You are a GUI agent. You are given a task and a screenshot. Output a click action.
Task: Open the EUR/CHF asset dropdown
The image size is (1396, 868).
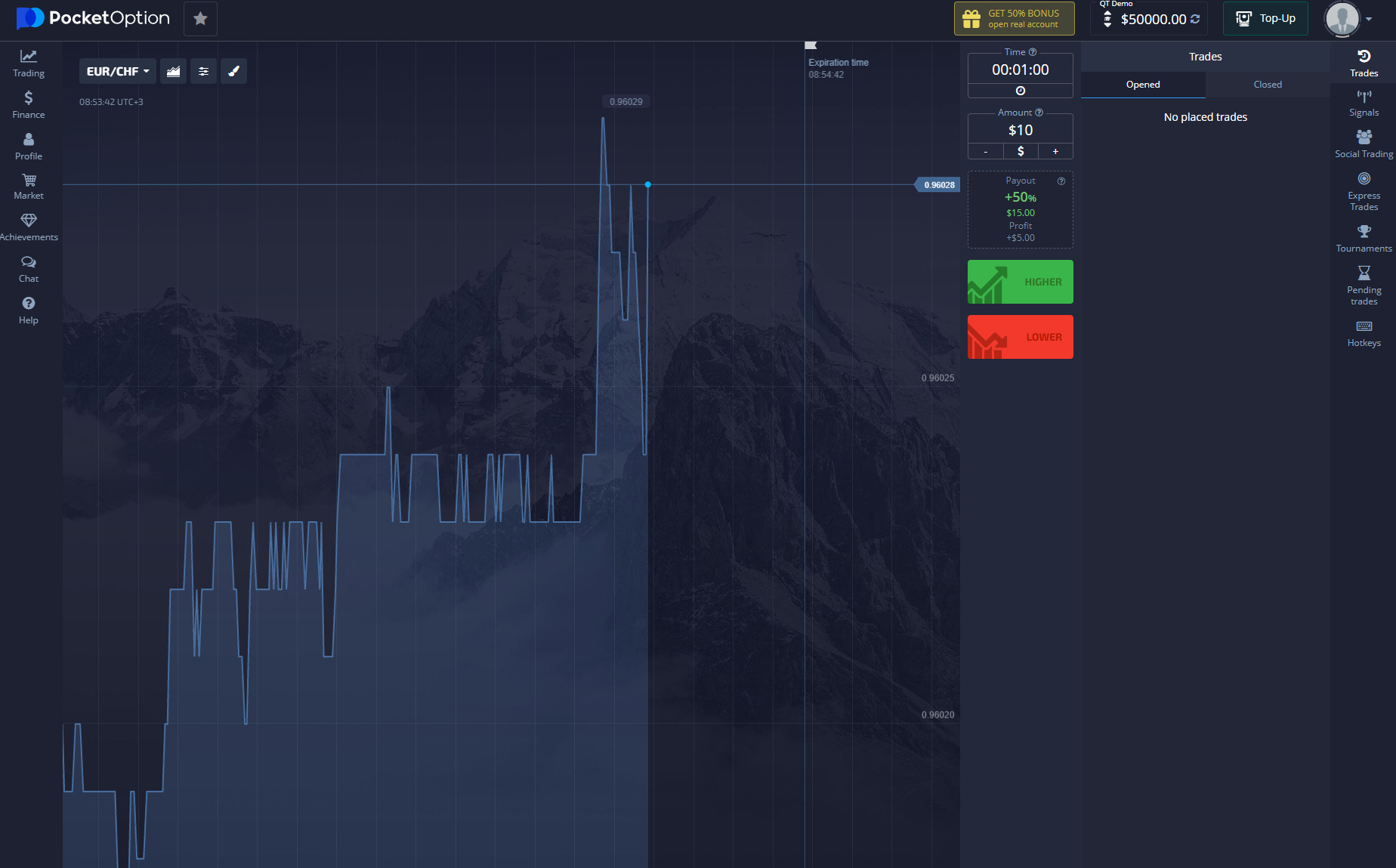[x=118, y=71]
